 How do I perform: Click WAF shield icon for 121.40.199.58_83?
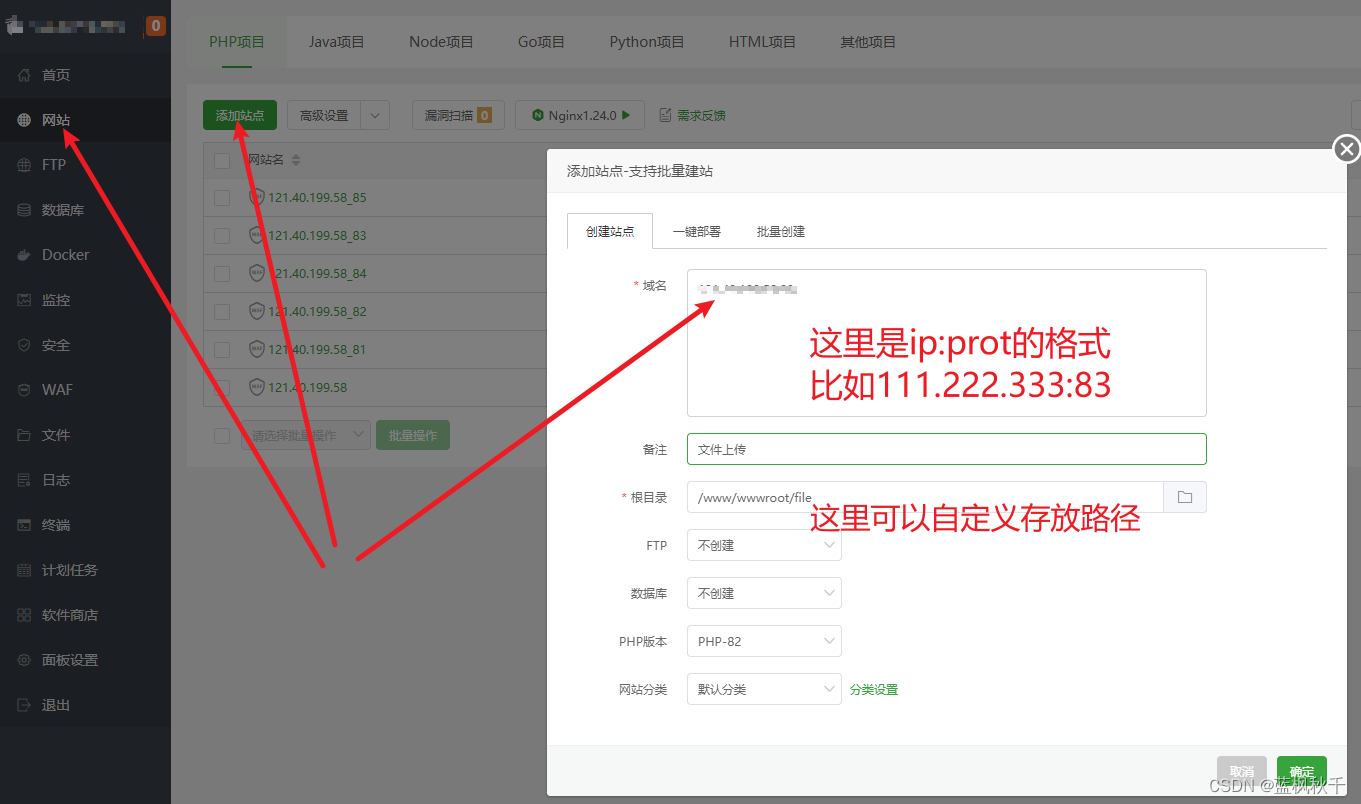tap(256, 235)
